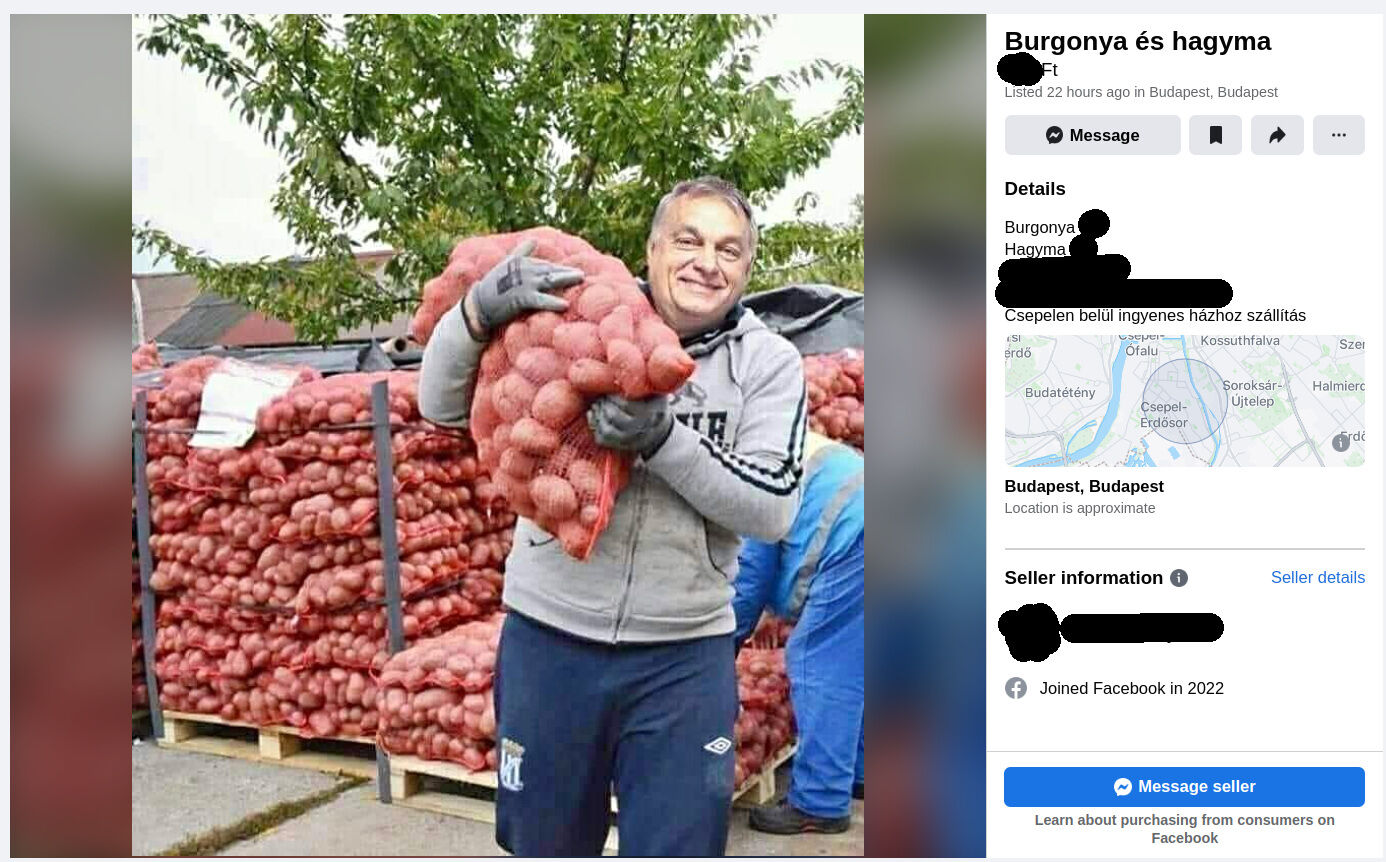Open the potato listing photo
Image resolution: width=1386 pixels, height=862 pixels.
498,435
